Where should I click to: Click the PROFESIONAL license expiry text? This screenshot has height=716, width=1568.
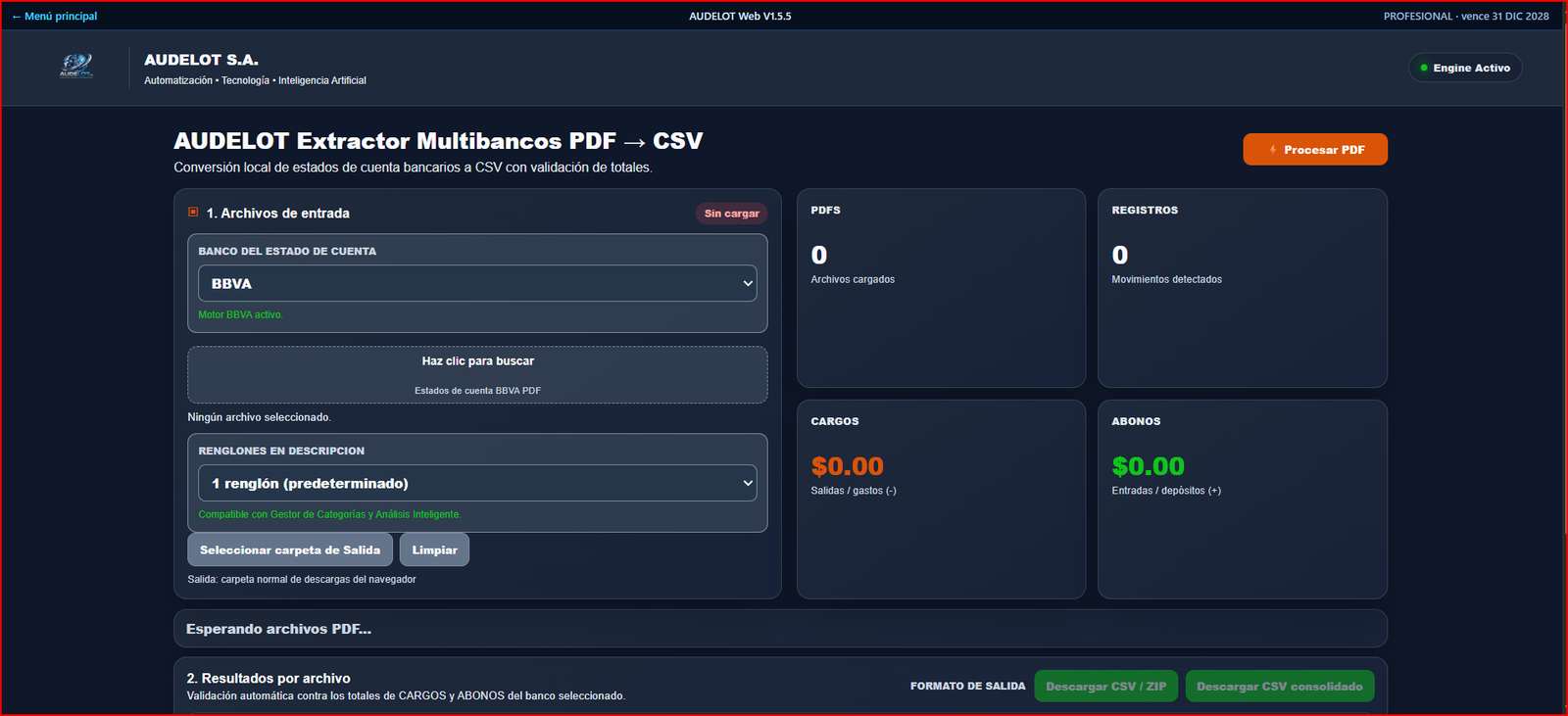click(1466, 16)
